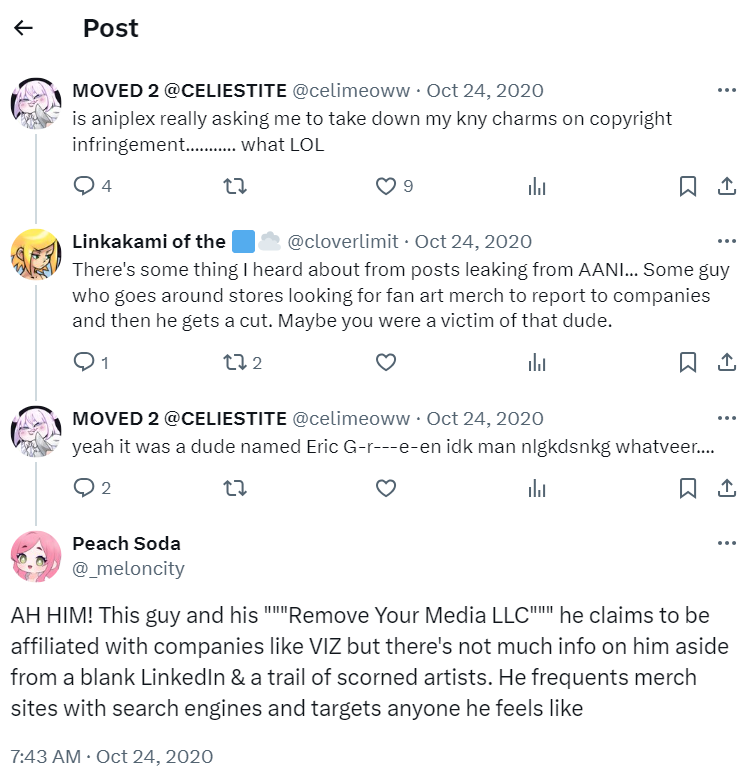
Task: Bookmark the Eric G-r---e-en reply
Action: click(688, 488)
